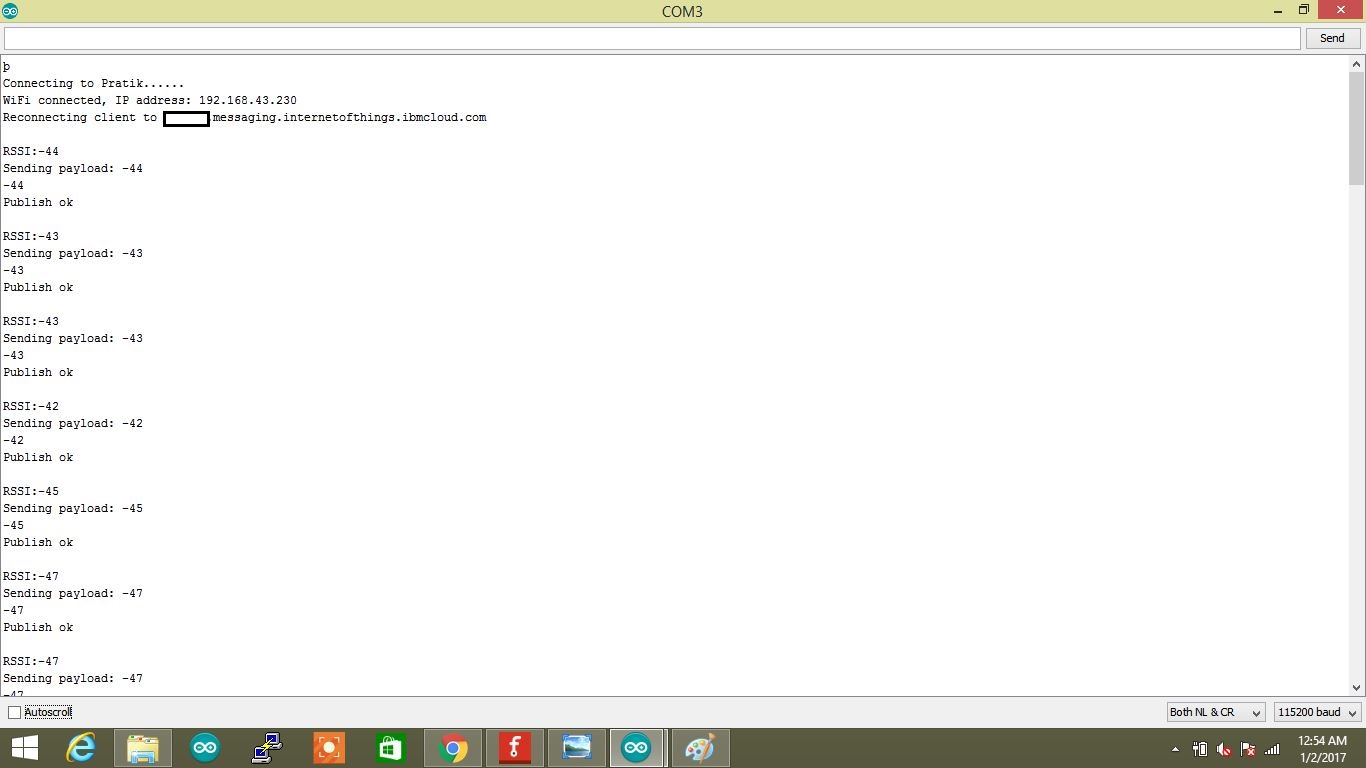The height and width of the screenshot is (768, 1366).
Task: Open Google Chrome from the taskbar
Action: [x=453, y=748]
